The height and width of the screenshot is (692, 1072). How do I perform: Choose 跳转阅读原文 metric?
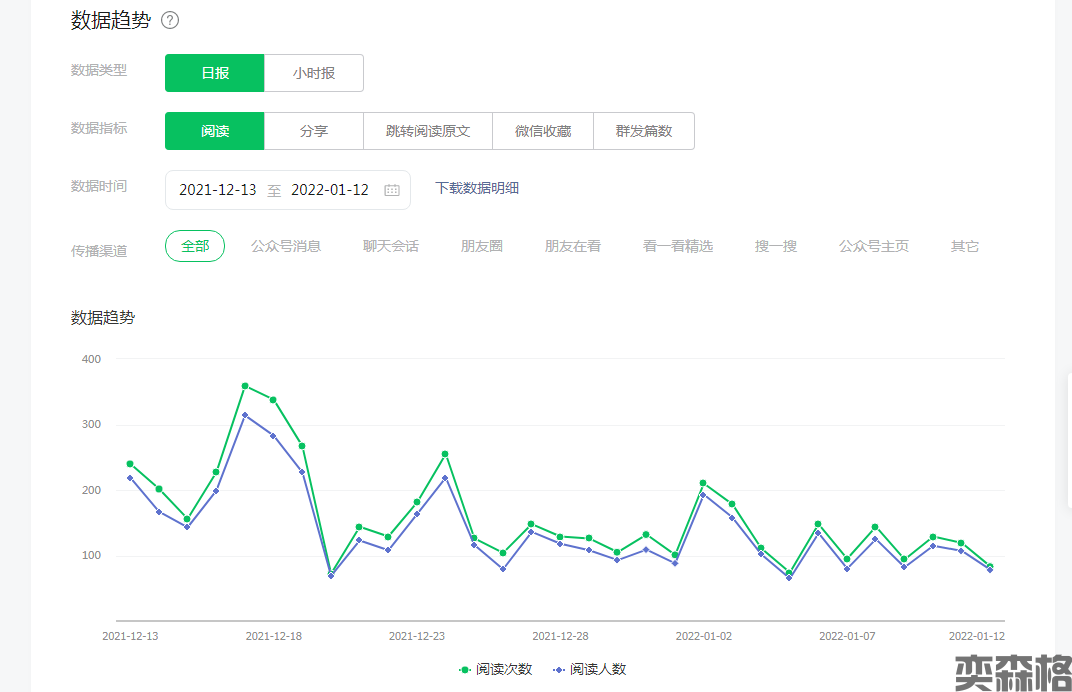(x=428, y=131)
